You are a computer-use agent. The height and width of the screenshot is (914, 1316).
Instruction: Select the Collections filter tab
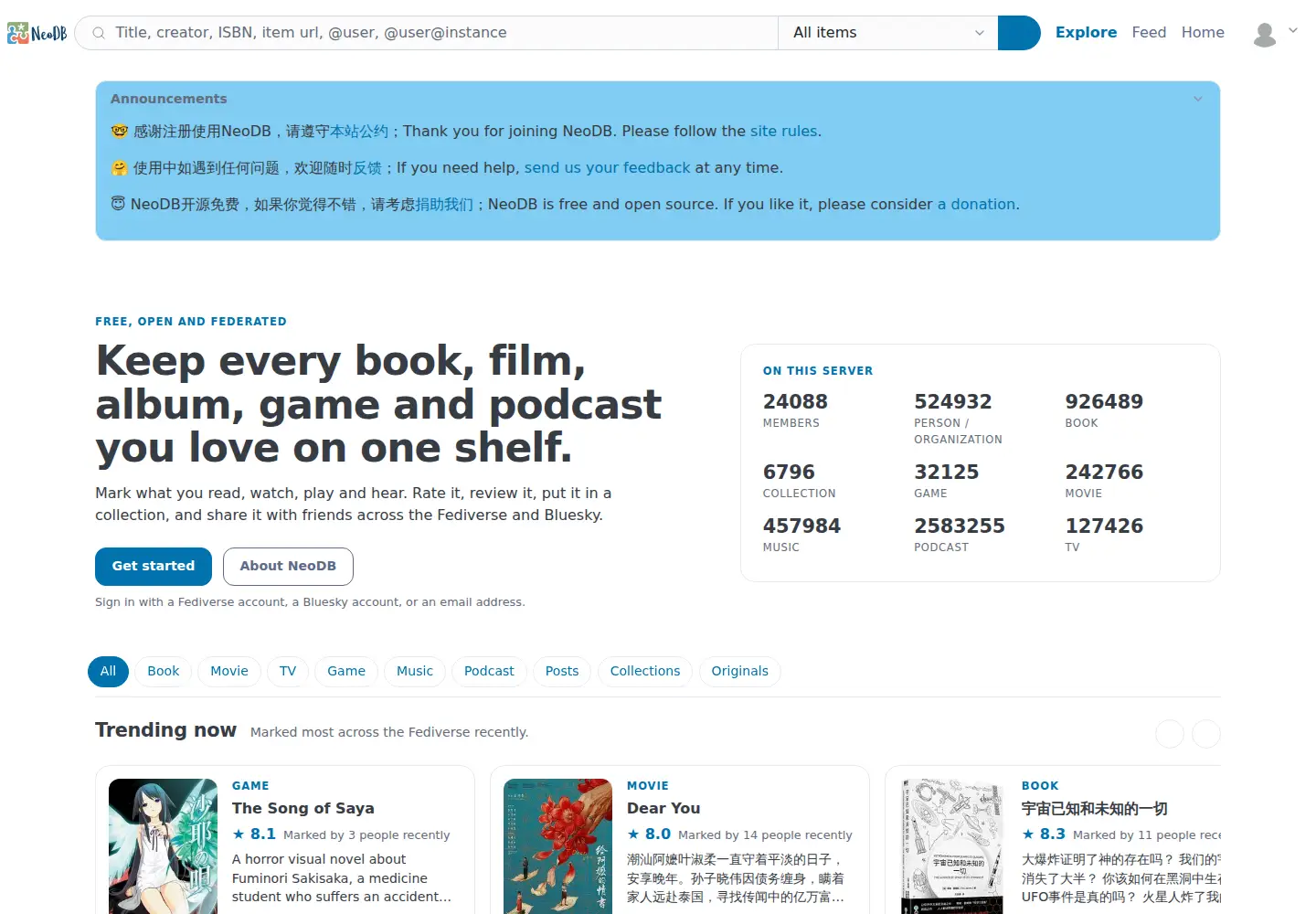[645, 672]
